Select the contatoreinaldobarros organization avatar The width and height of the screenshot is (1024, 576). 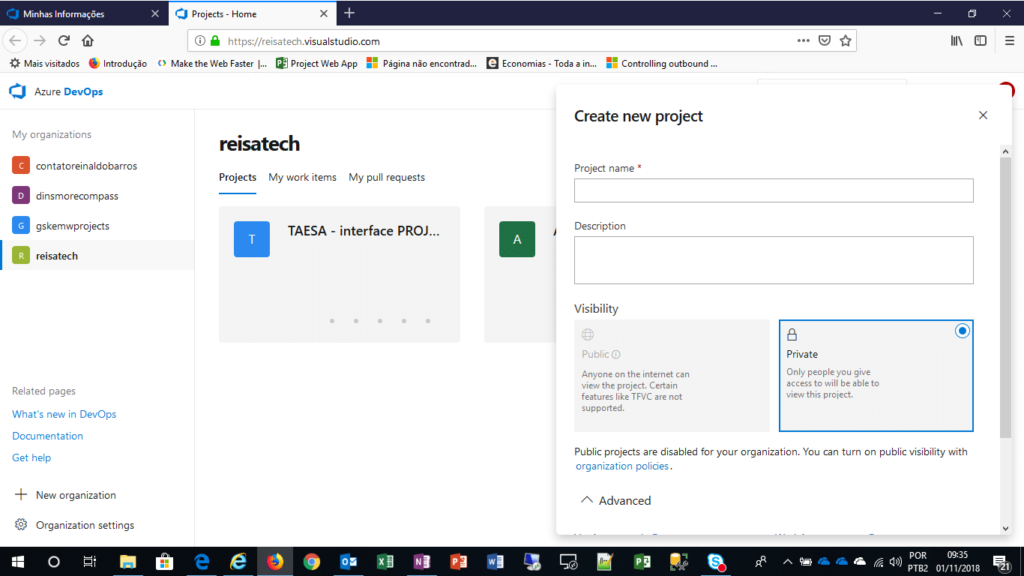(21, 165)
